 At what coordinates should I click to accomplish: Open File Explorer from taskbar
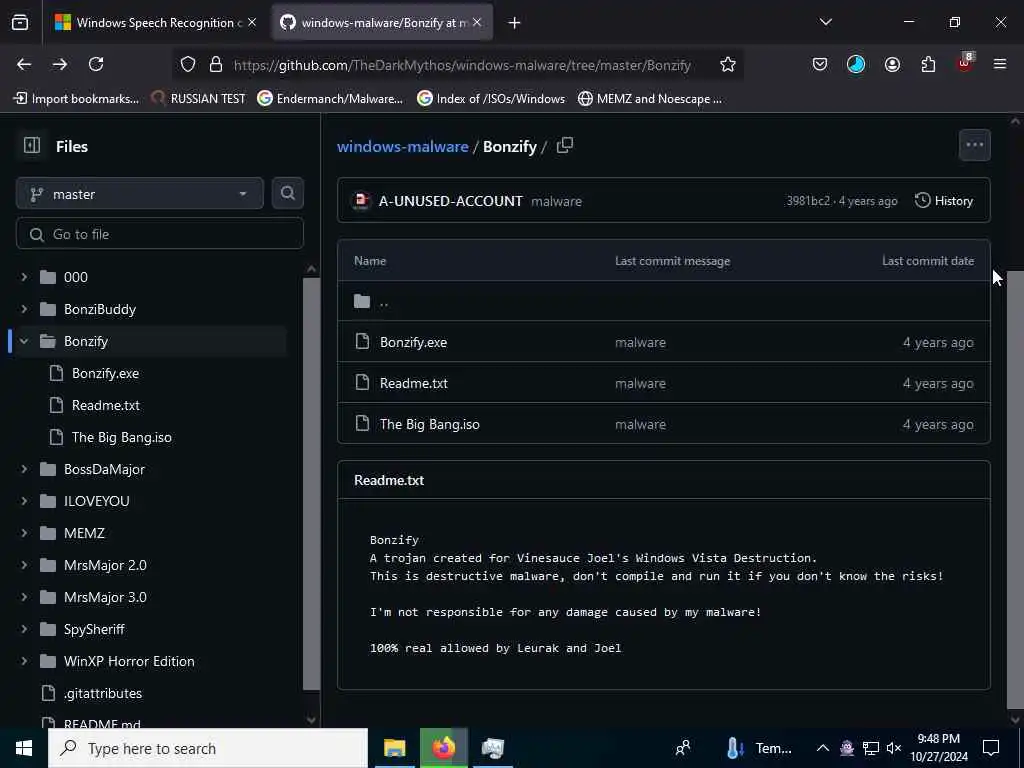tap(394, 748)
